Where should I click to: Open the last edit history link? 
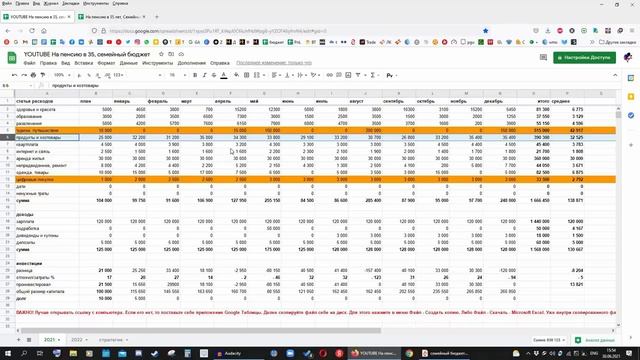pyautogui.click(x=274, y=63)
